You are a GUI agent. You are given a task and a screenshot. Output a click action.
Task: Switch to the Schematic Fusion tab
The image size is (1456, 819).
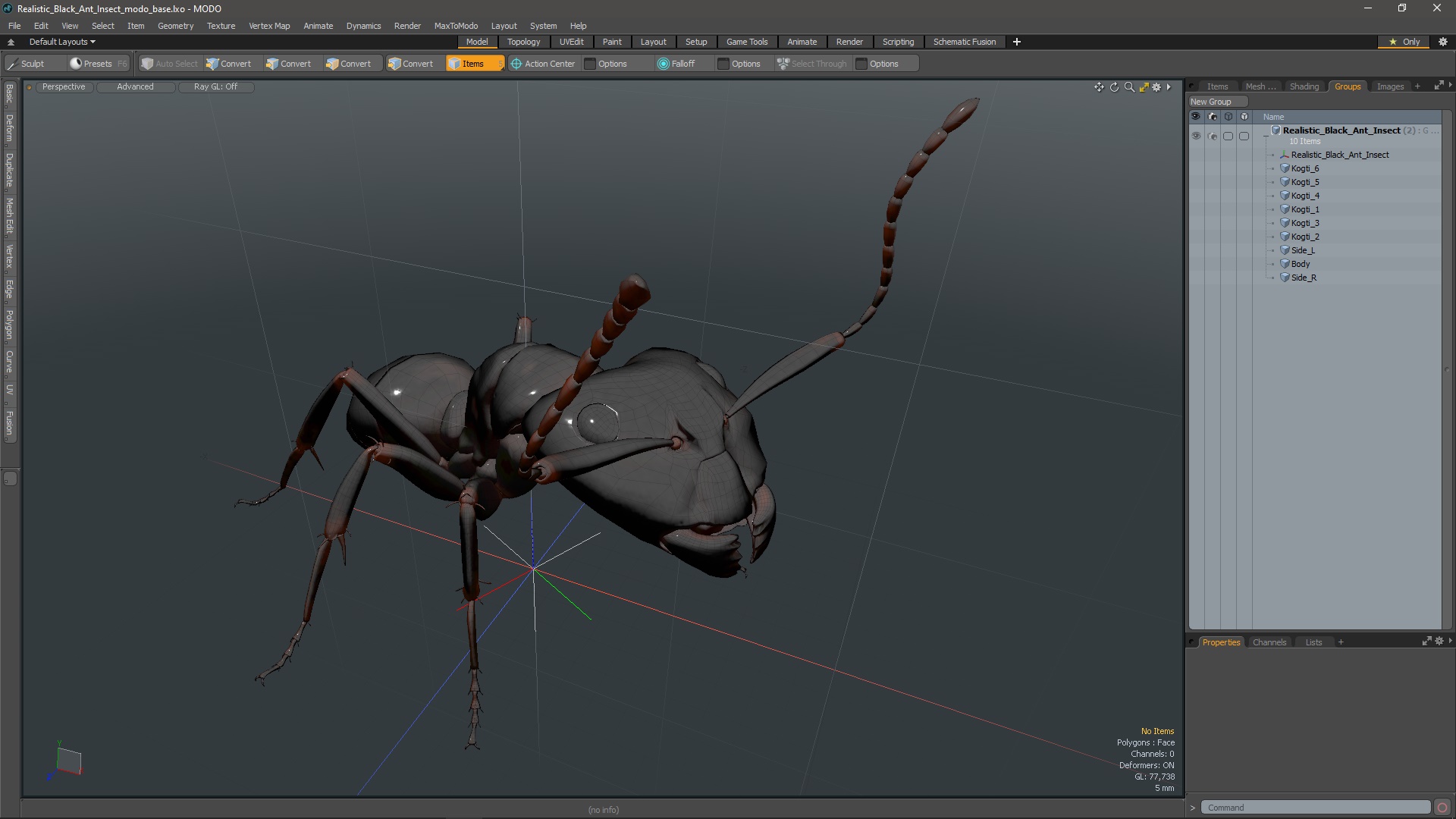[x=964, y=41]
